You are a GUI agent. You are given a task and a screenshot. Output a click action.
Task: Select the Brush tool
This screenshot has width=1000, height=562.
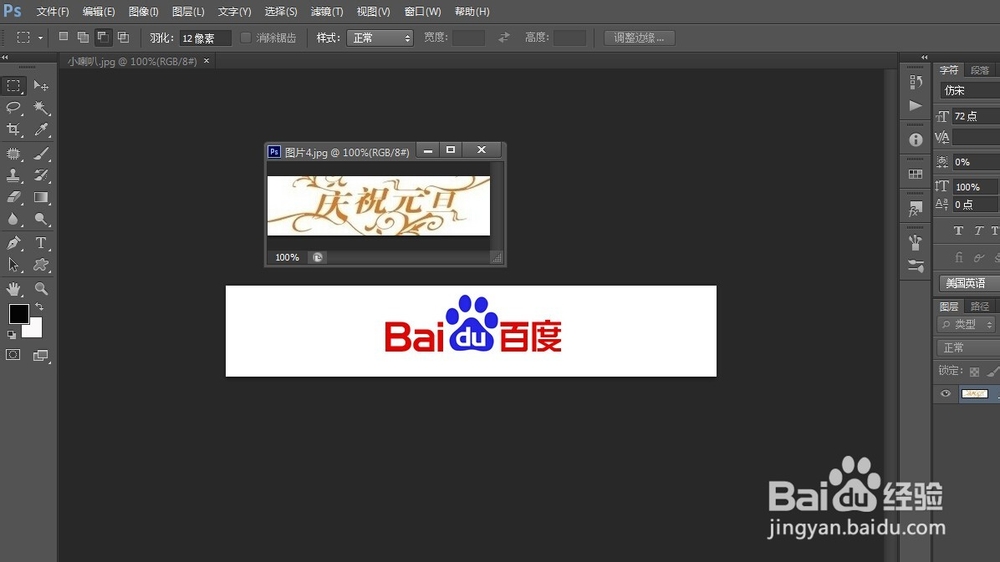pos(41,154)
